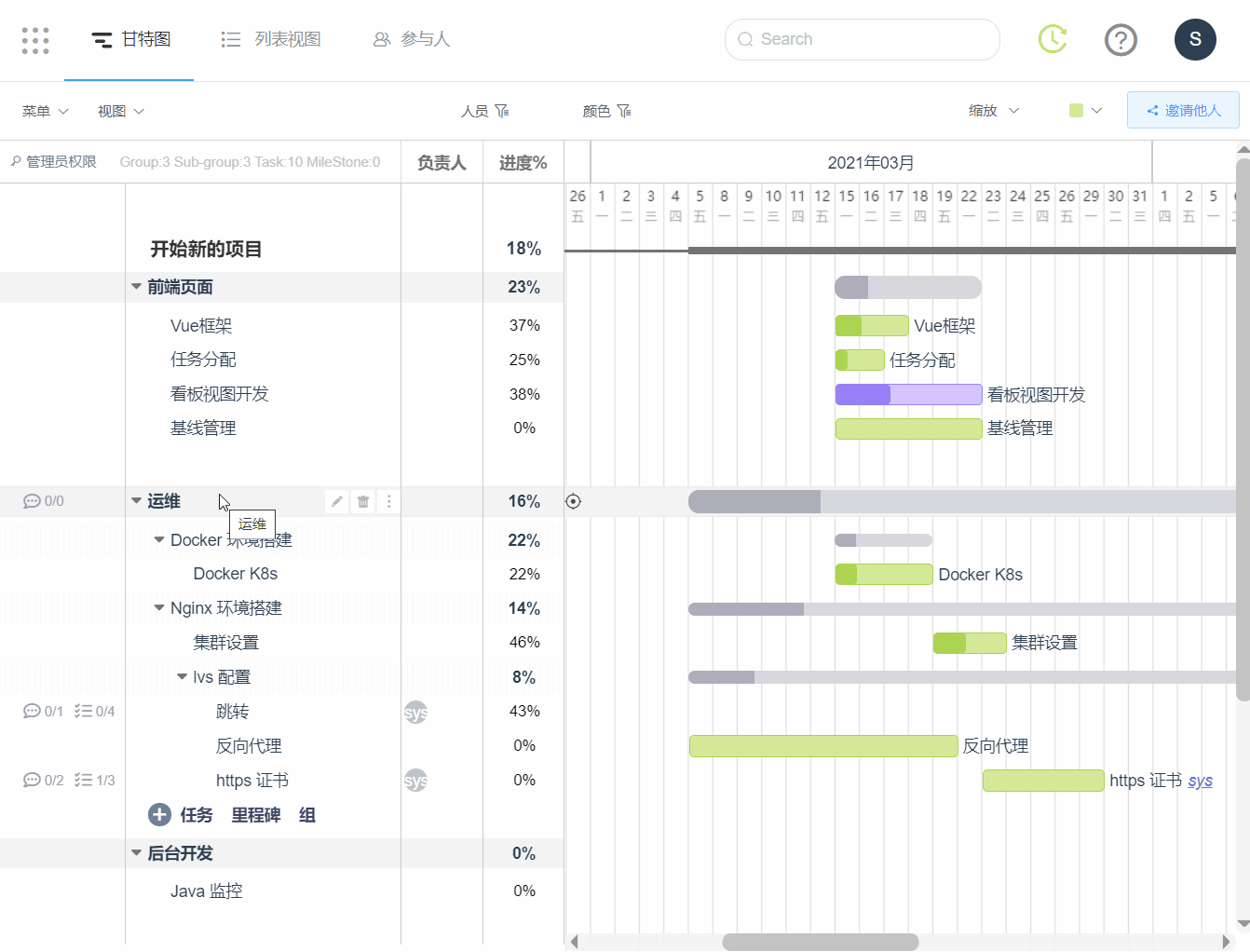Click the blue plus add icon
This screenshot has width=1250, height=952.
tap(159, 815)
